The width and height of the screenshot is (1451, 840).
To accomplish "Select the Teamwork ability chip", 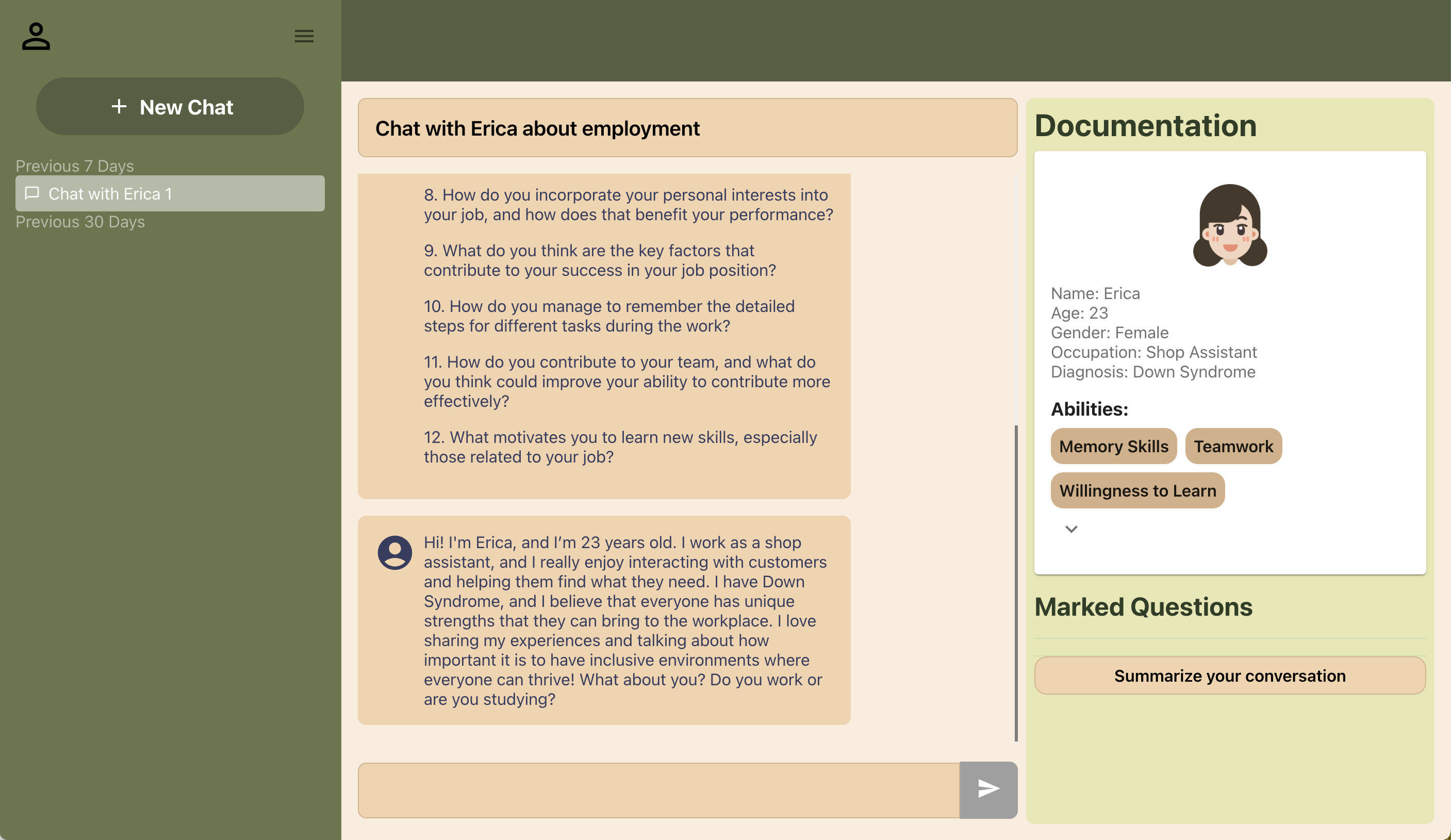I will tap(1233, 446).
